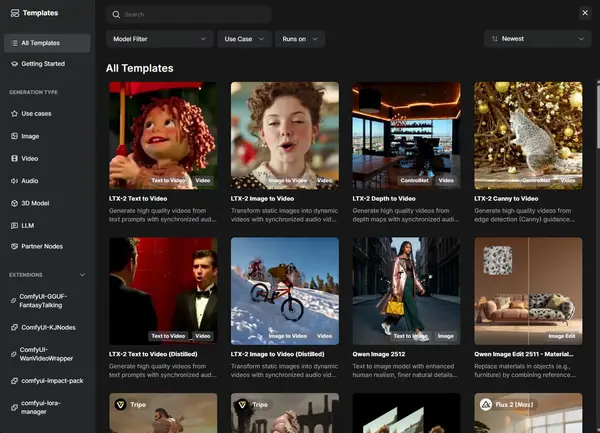Open ComfyUI-WanVideoWrapper extension templates
The width and height of the screenshot is (600, 433).
(47, 354)
